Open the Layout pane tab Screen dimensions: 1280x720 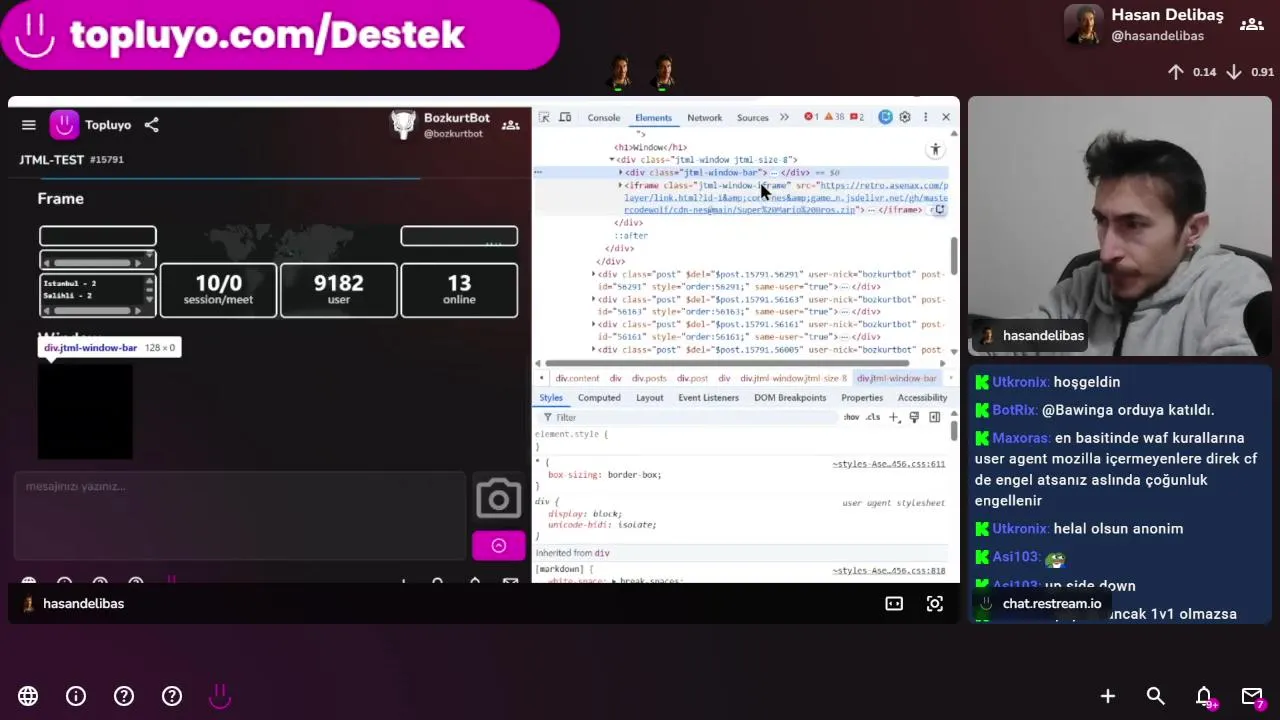650,398
